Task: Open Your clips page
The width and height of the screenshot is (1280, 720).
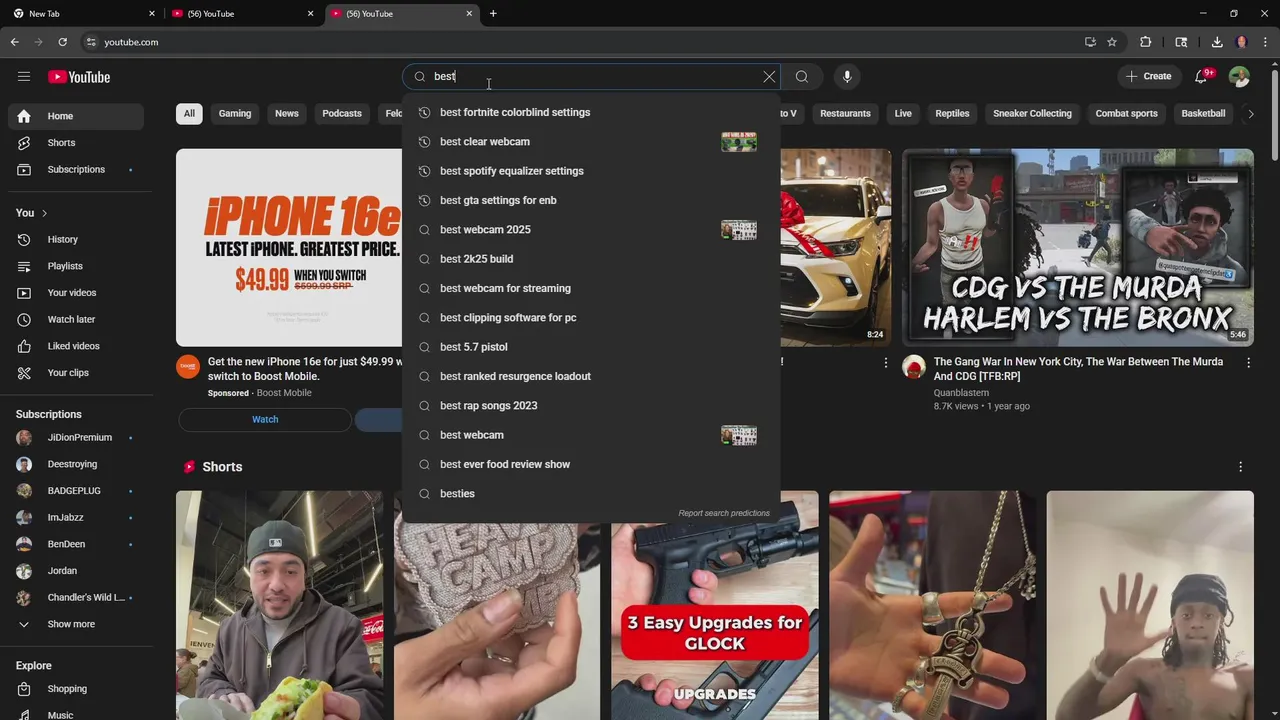Action: point(76,373)
